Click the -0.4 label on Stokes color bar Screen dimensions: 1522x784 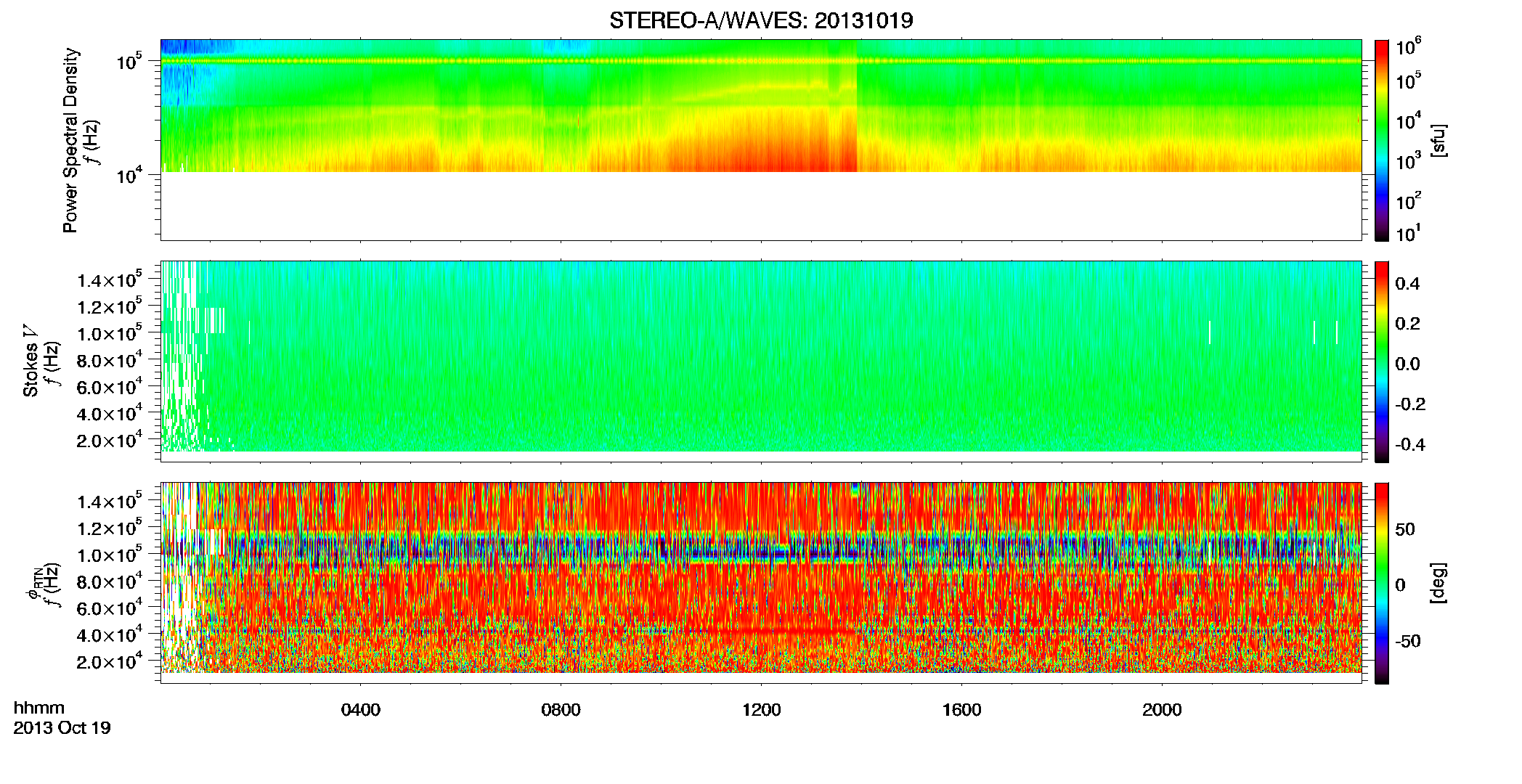pos(1410,444)
